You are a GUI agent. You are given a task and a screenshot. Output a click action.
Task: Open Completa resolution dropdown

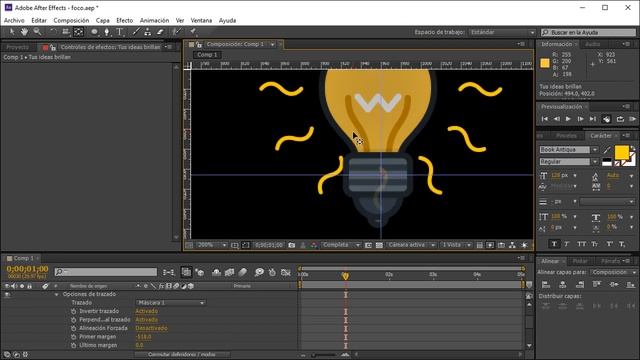[341, 245]
